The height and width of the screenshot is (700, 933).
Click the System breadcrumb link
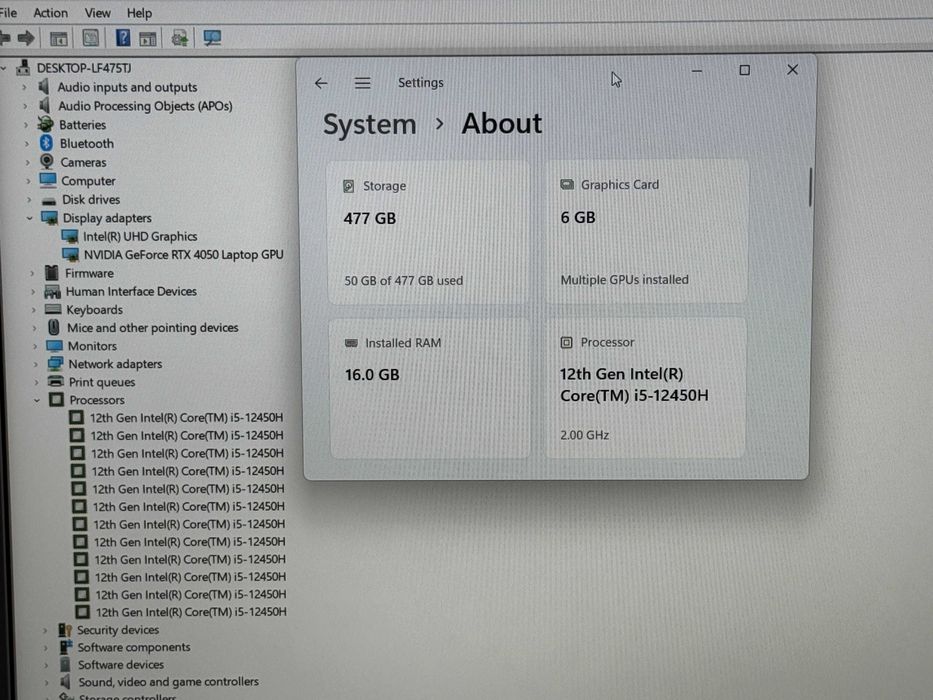click(370, 124)
